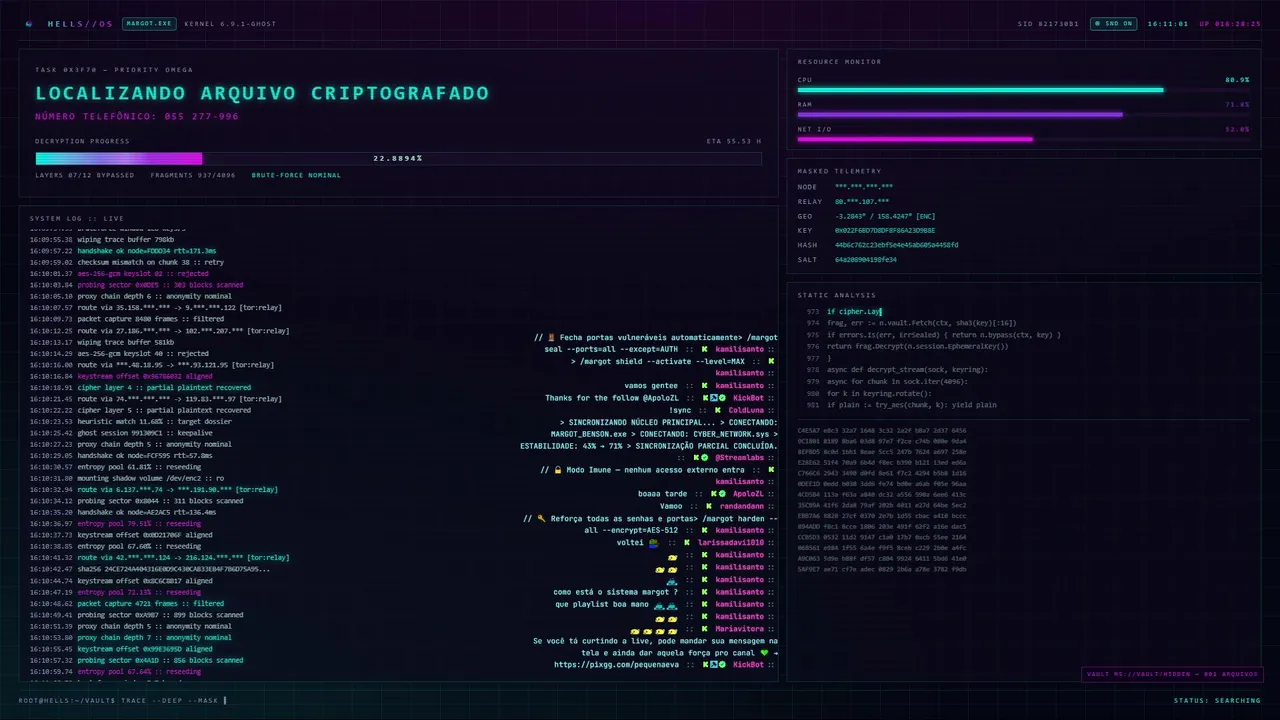The image size is (1280, 720).
Task: Click code line 976 'return frag.Decrypt'
Action: coord(918,346)
